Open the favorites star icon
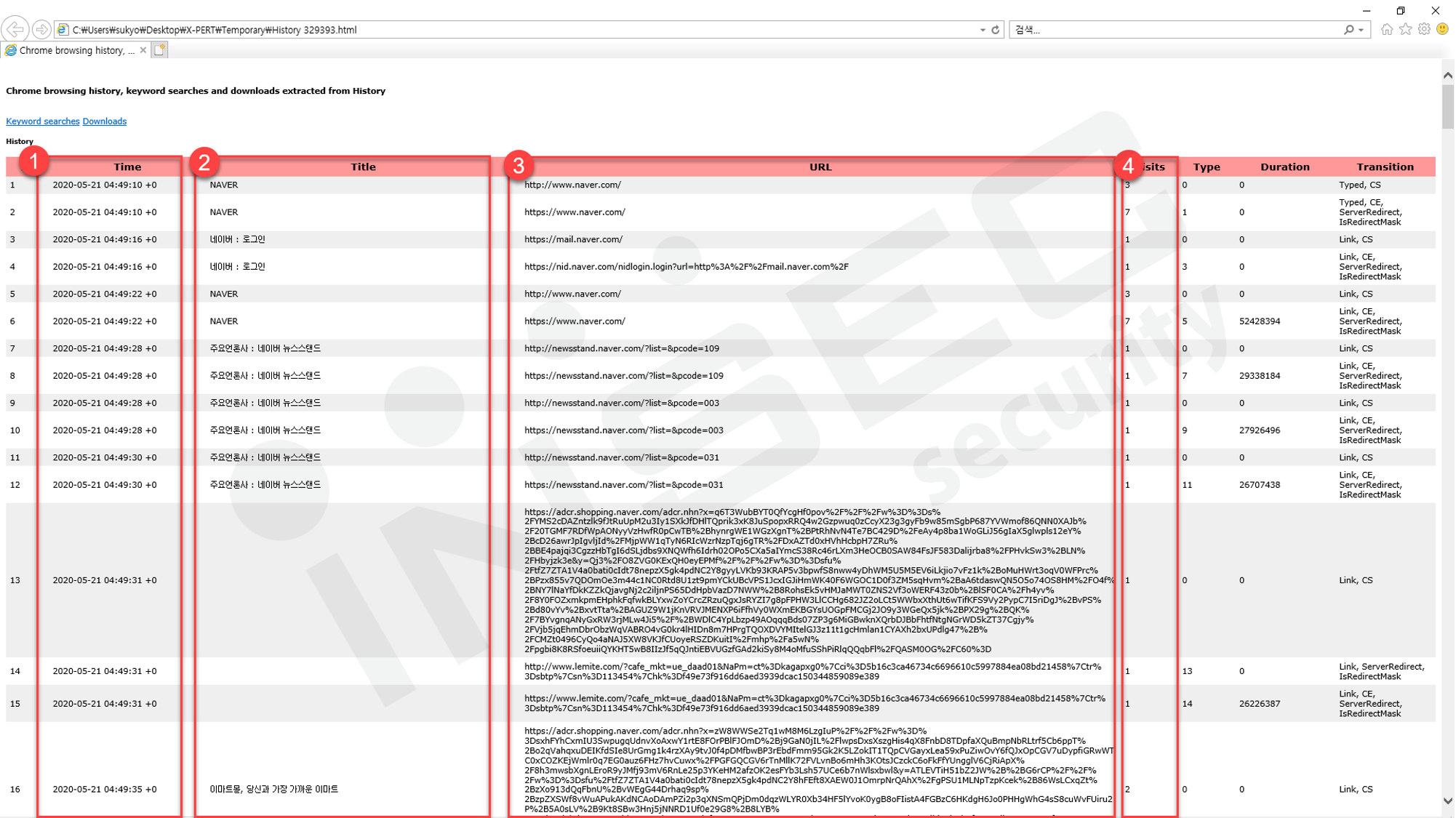The image size is (1456, 818). click(1405, 29)
